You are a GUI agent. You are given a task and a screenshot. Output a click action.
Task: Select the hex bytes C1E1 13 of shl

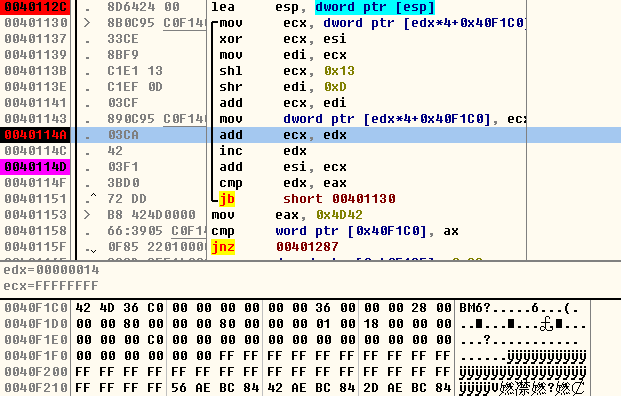coord(135,71)
